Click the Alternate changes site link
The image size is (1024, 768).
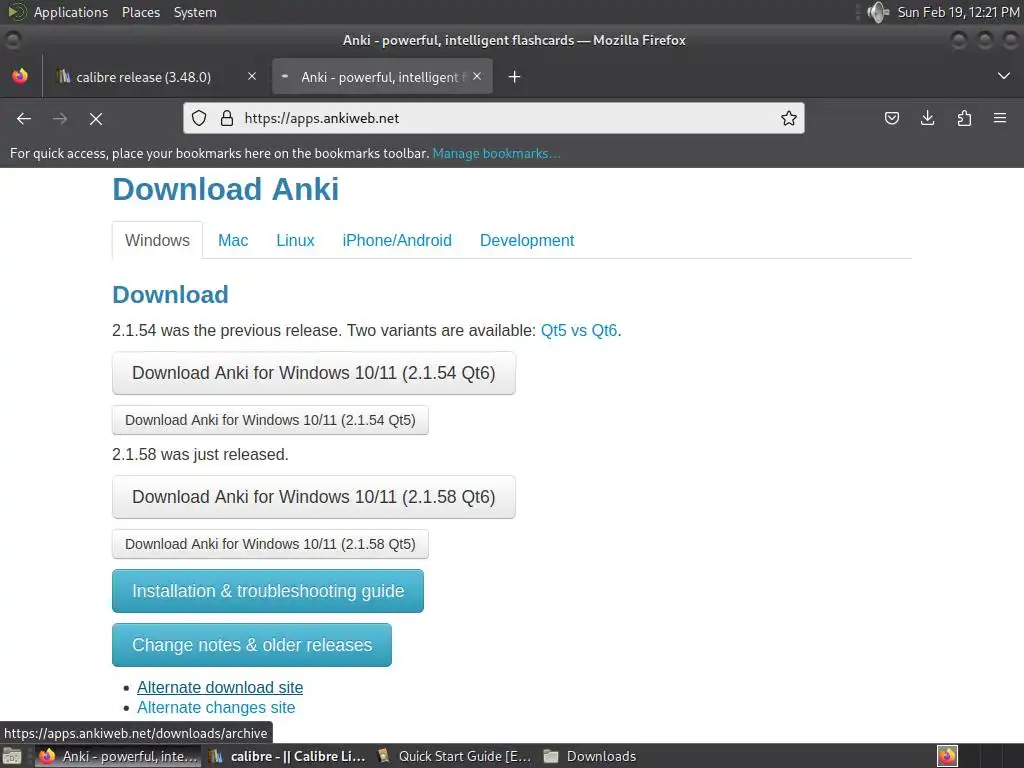point(216,708)
